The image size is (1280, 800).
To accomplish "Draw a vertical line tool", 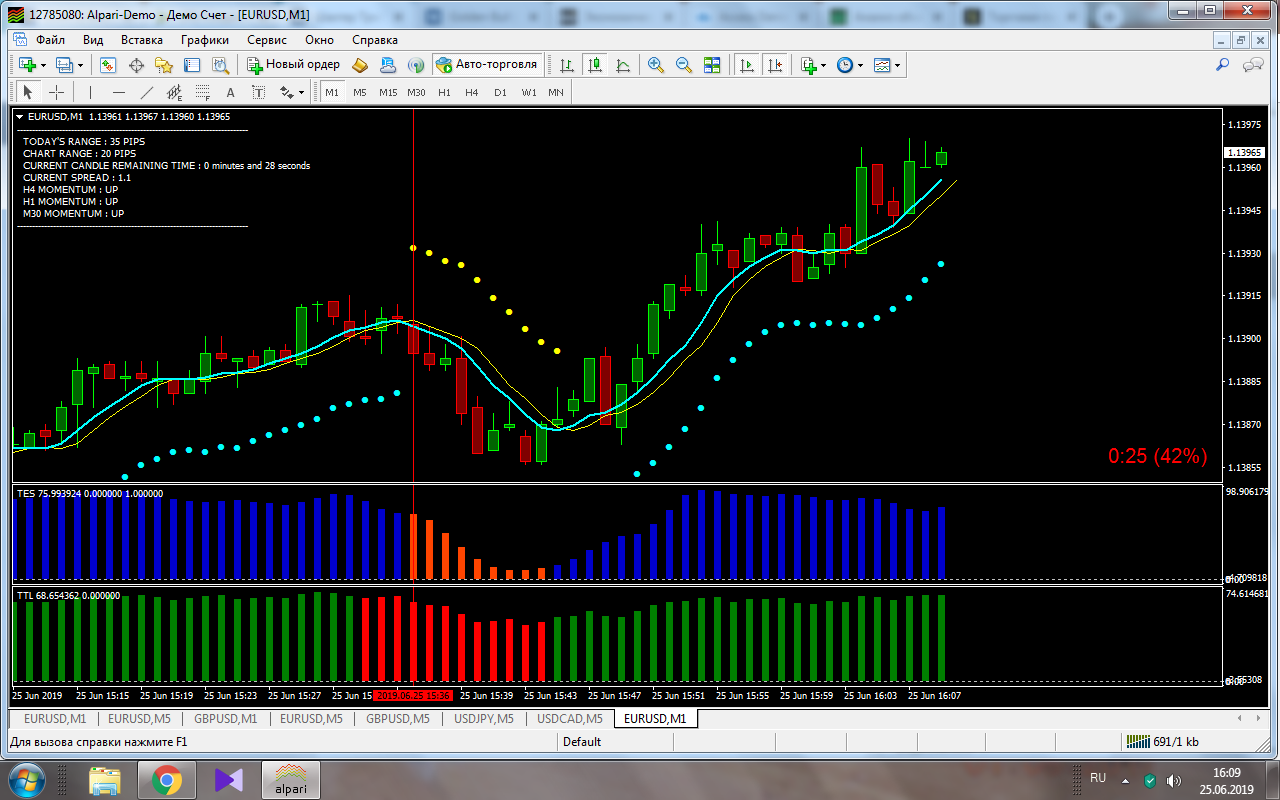I will pyautogui.click(x=91, y=92).
